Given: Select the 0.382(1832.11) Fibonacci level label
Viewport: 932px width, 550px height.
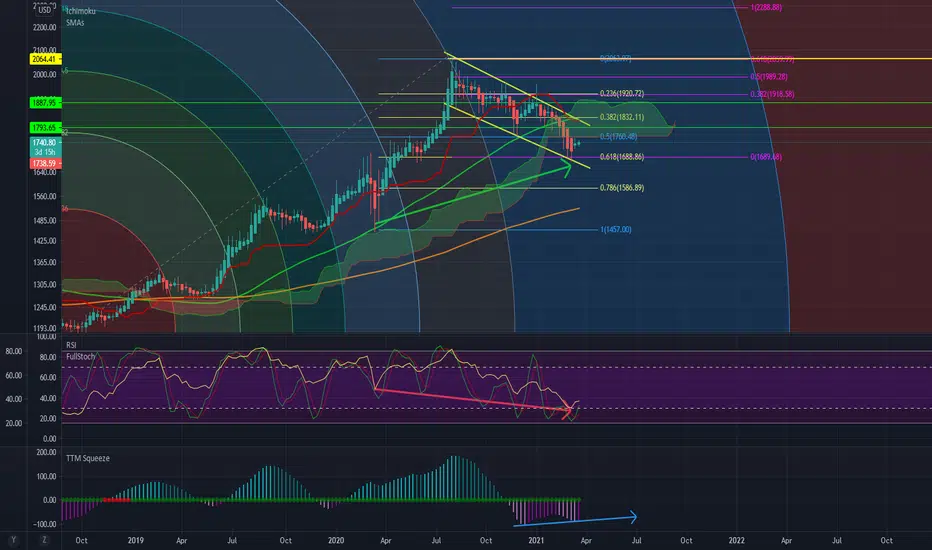Looking at the screenshot, I should (622, 117).
